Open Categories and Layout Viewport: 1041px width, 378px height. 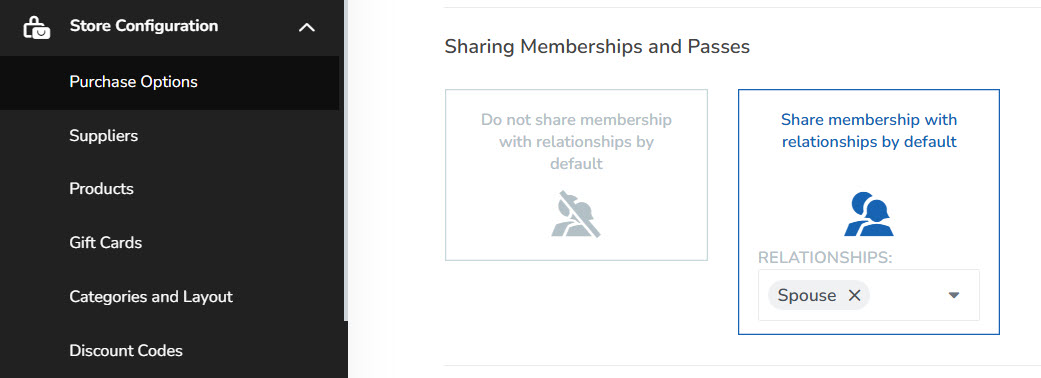coord(151,296)
